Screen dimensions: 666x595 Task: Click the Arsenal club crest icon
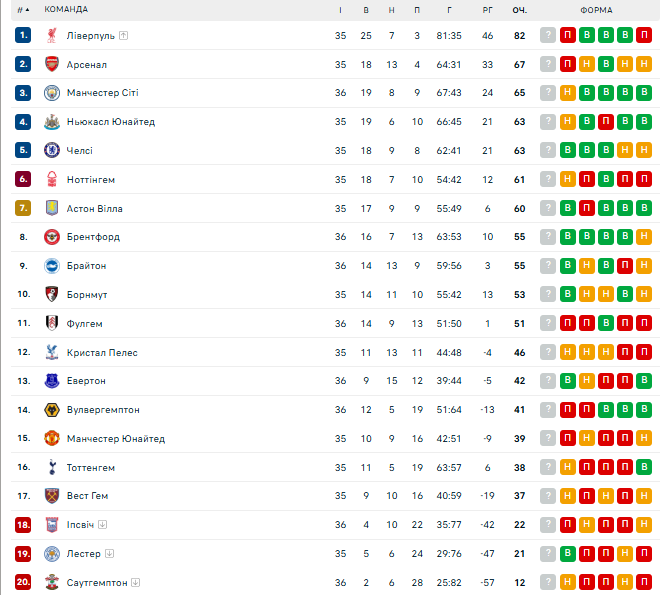[x=52, y=65]
